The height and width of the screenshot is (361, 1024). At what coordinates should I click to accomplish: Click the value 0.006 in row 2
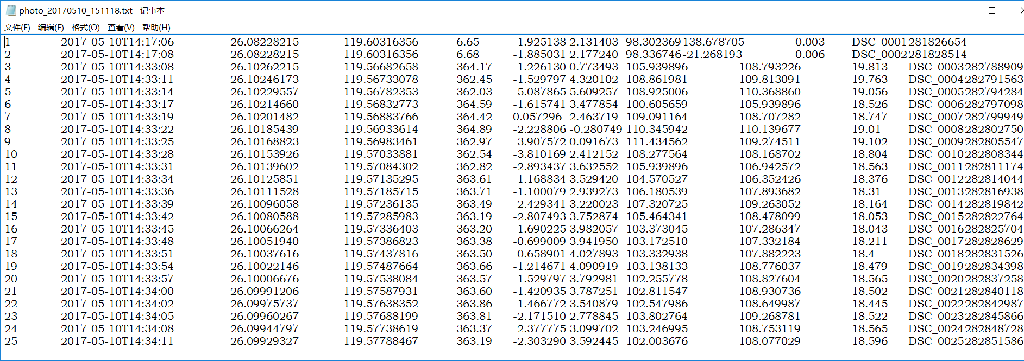click(810, 54)
